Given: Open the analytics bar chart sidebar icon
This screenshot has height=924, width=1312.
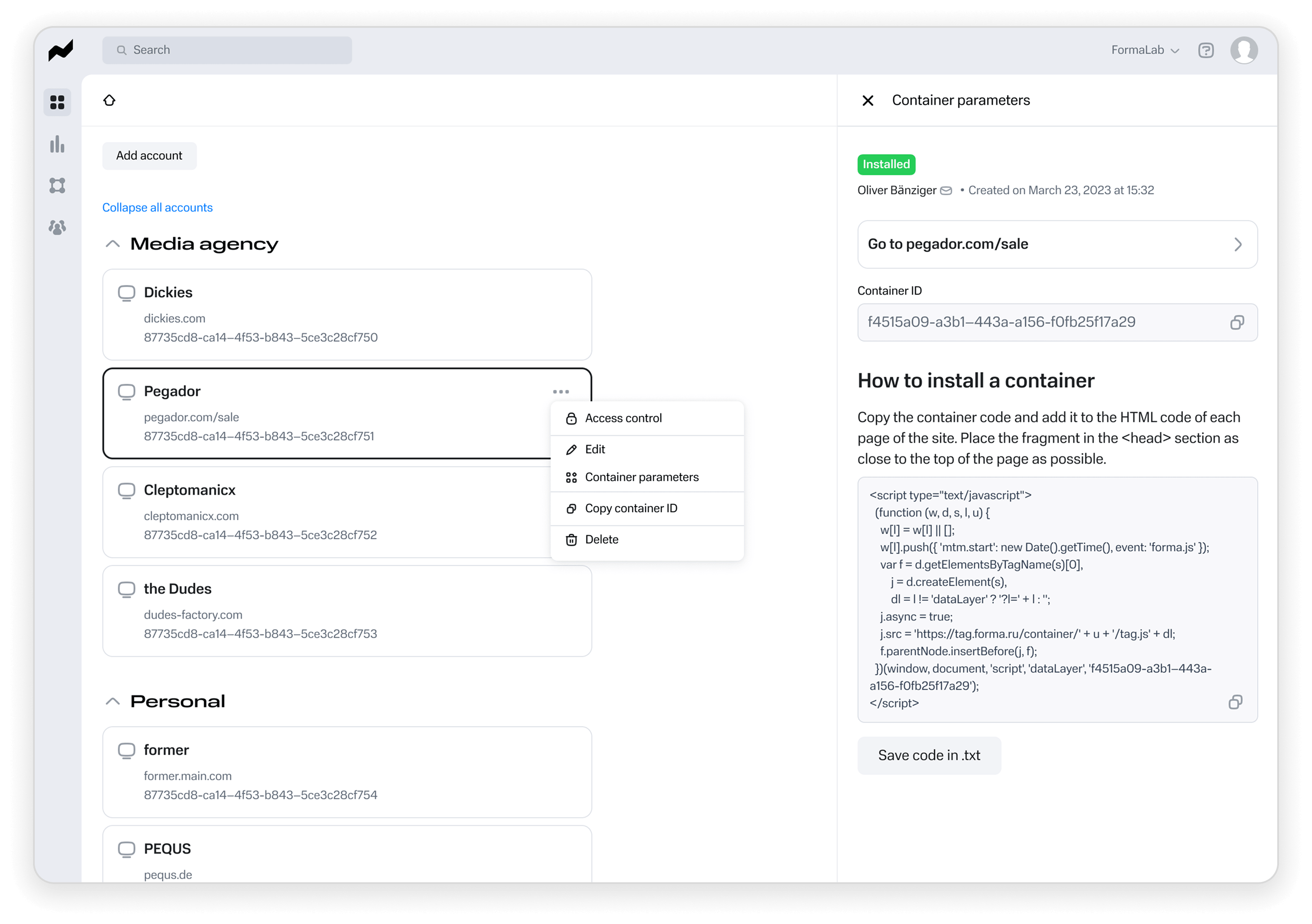Looking at the screenshot, I should [57, 144].
